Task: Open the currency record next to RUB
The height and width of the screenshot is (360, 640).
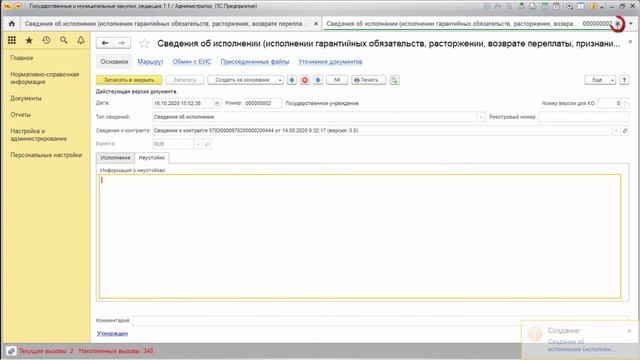Action: coord(207,144)
